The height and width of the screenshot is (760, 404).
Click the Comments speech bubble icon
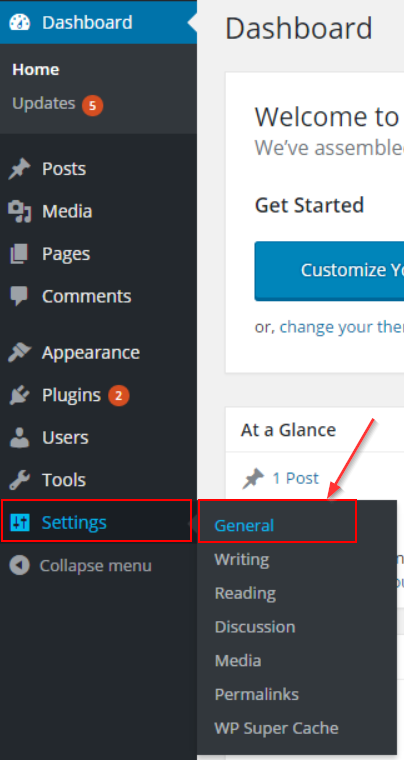point(19,296)
